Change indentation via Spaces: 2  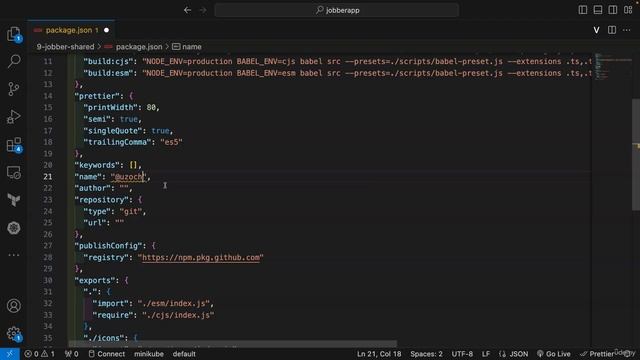(x=427, y=354)
